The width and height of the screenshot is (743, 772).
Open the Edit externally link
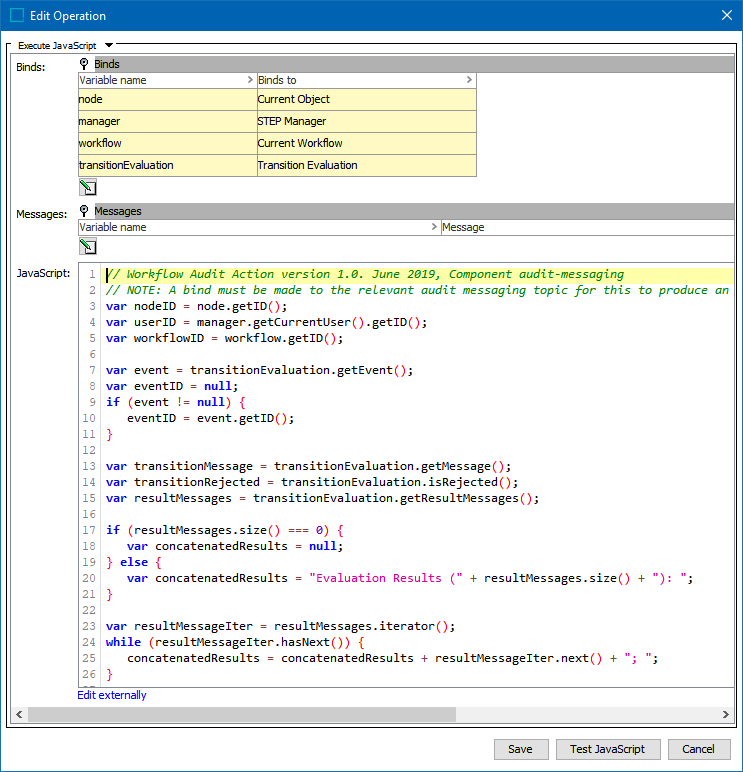click(x=112, y=695)
